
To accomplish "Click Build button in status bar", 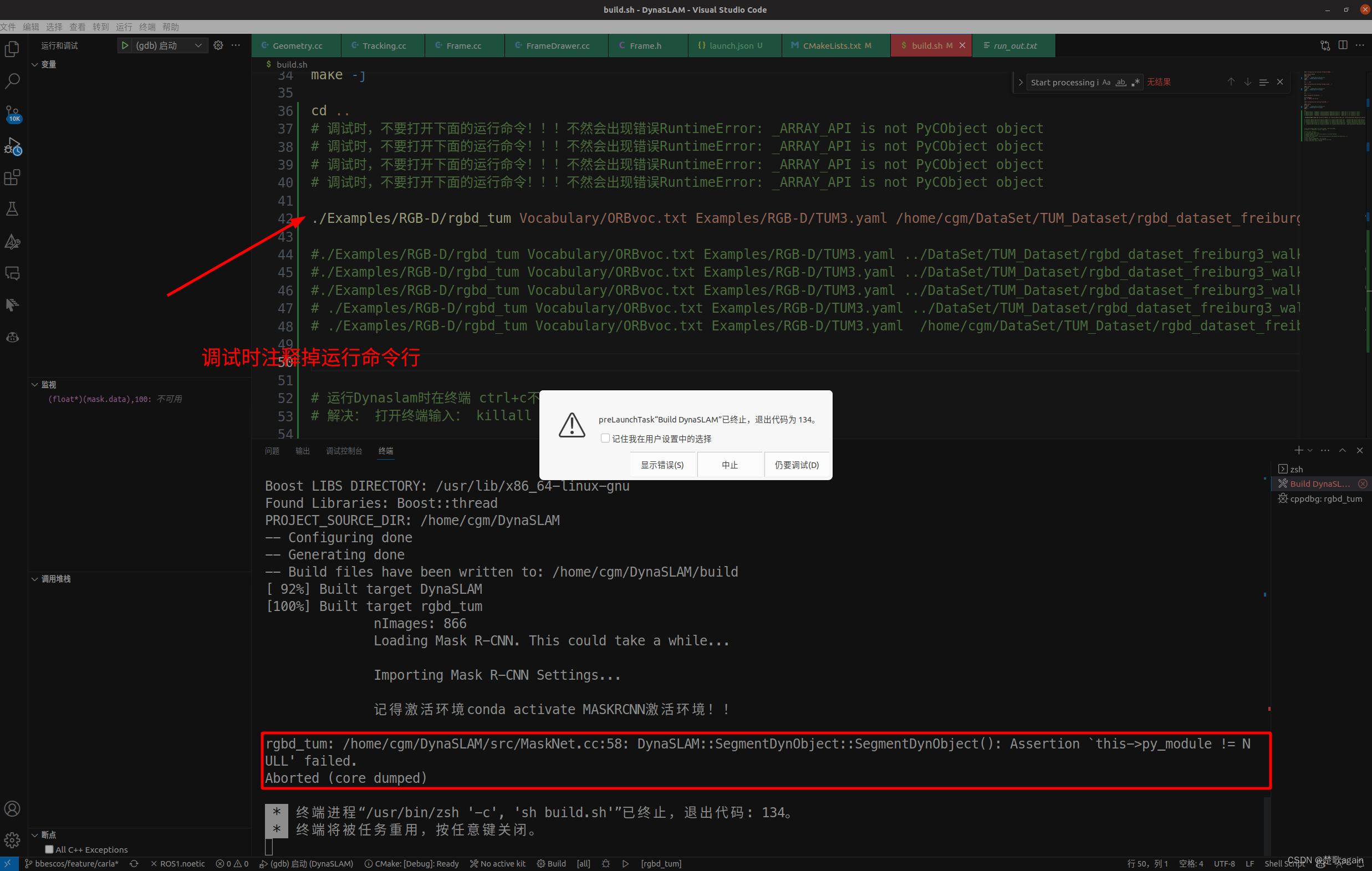I will tap(551, 864).
